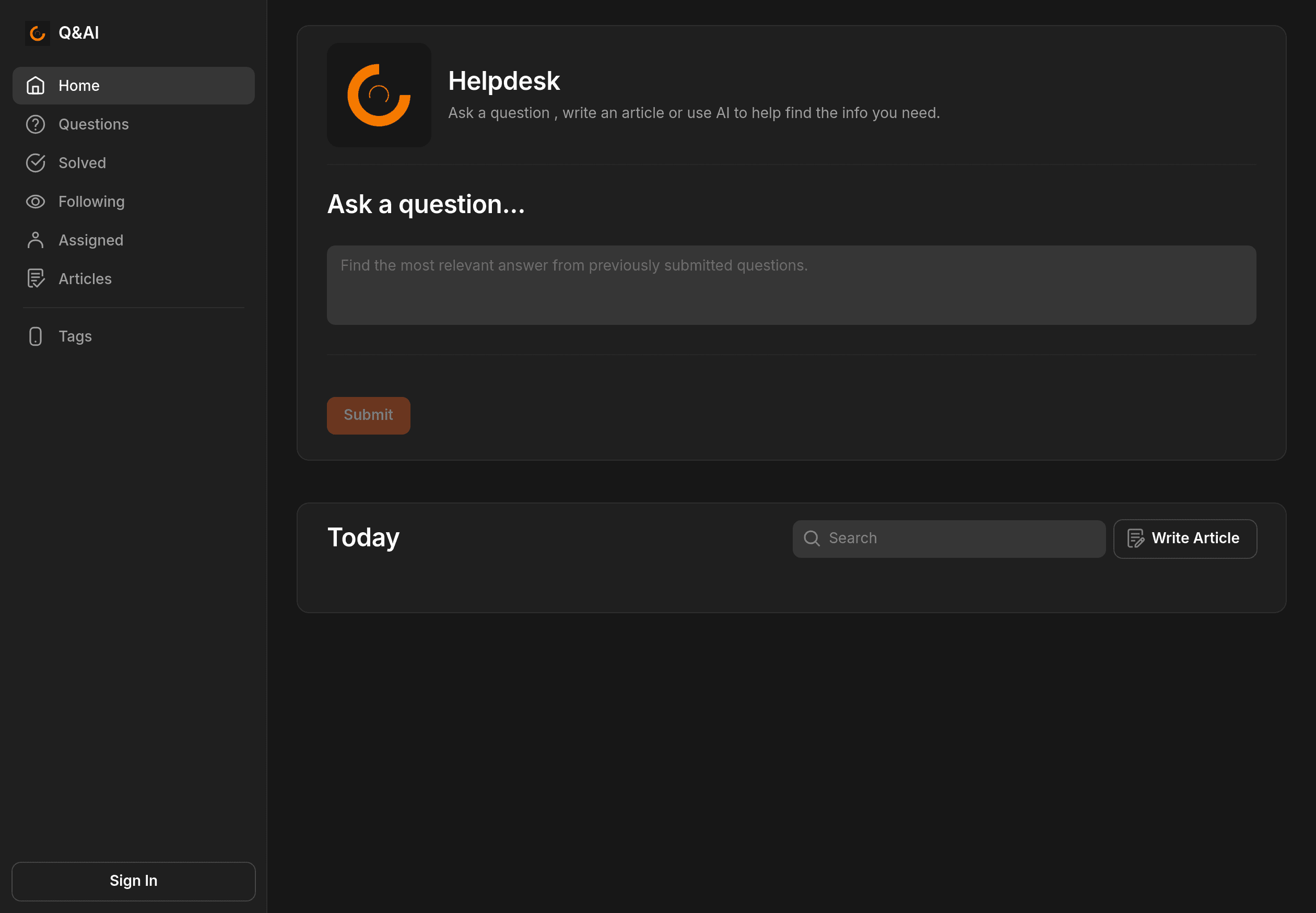Open the Tags section
The image size is (1316, 913).
point(74,335)
